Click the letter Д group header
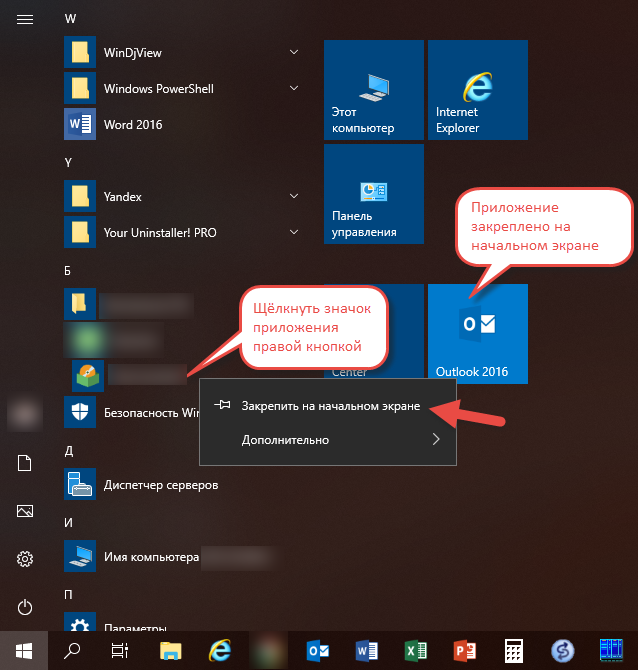Viewport: 638px width, 670px height. click(x=69, y=451)
